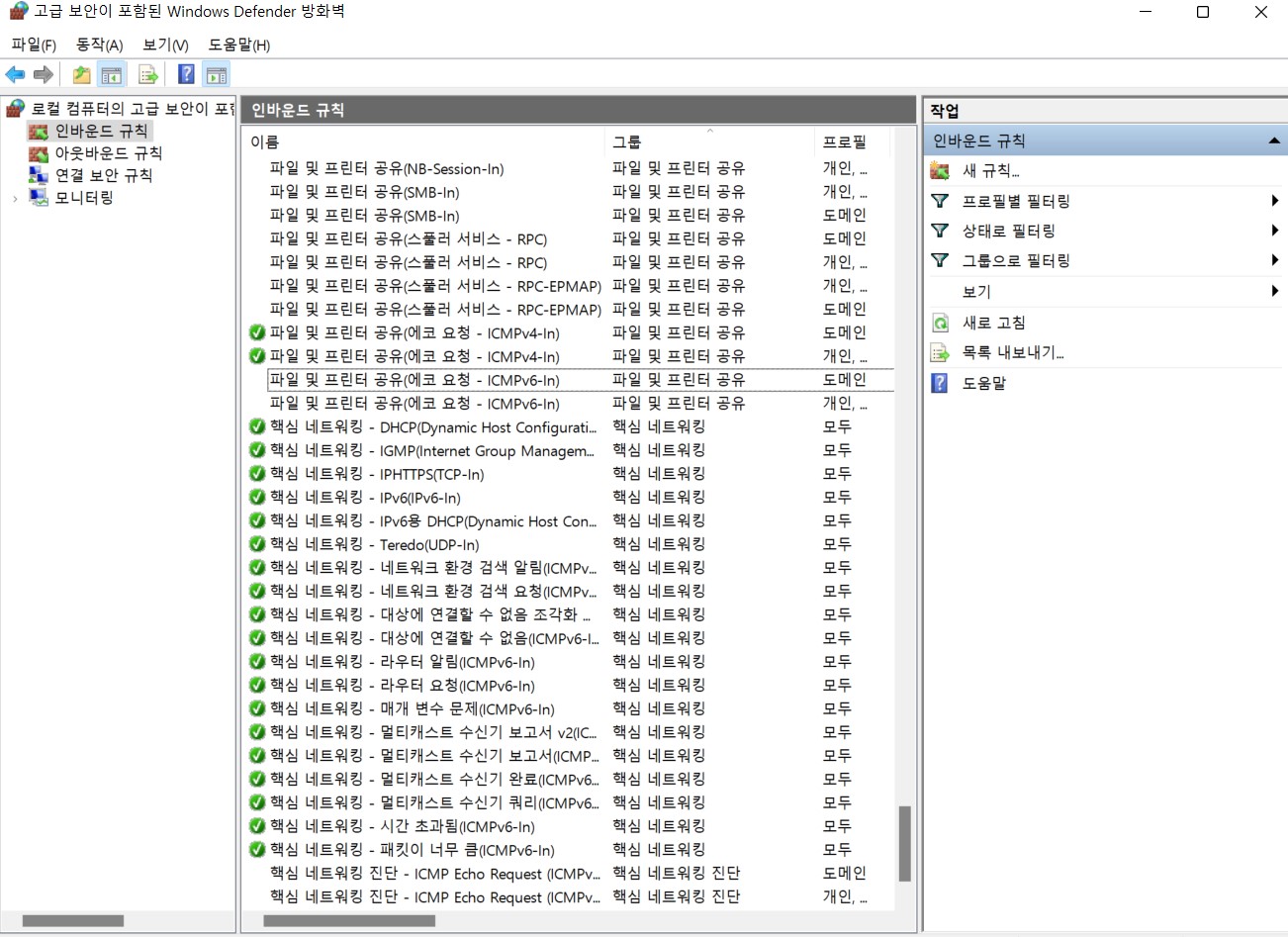Click the 모니터링 tree icon
The height and width of the screenshot is (937, 1288).
pyautogui.click(x=39, y=197)
